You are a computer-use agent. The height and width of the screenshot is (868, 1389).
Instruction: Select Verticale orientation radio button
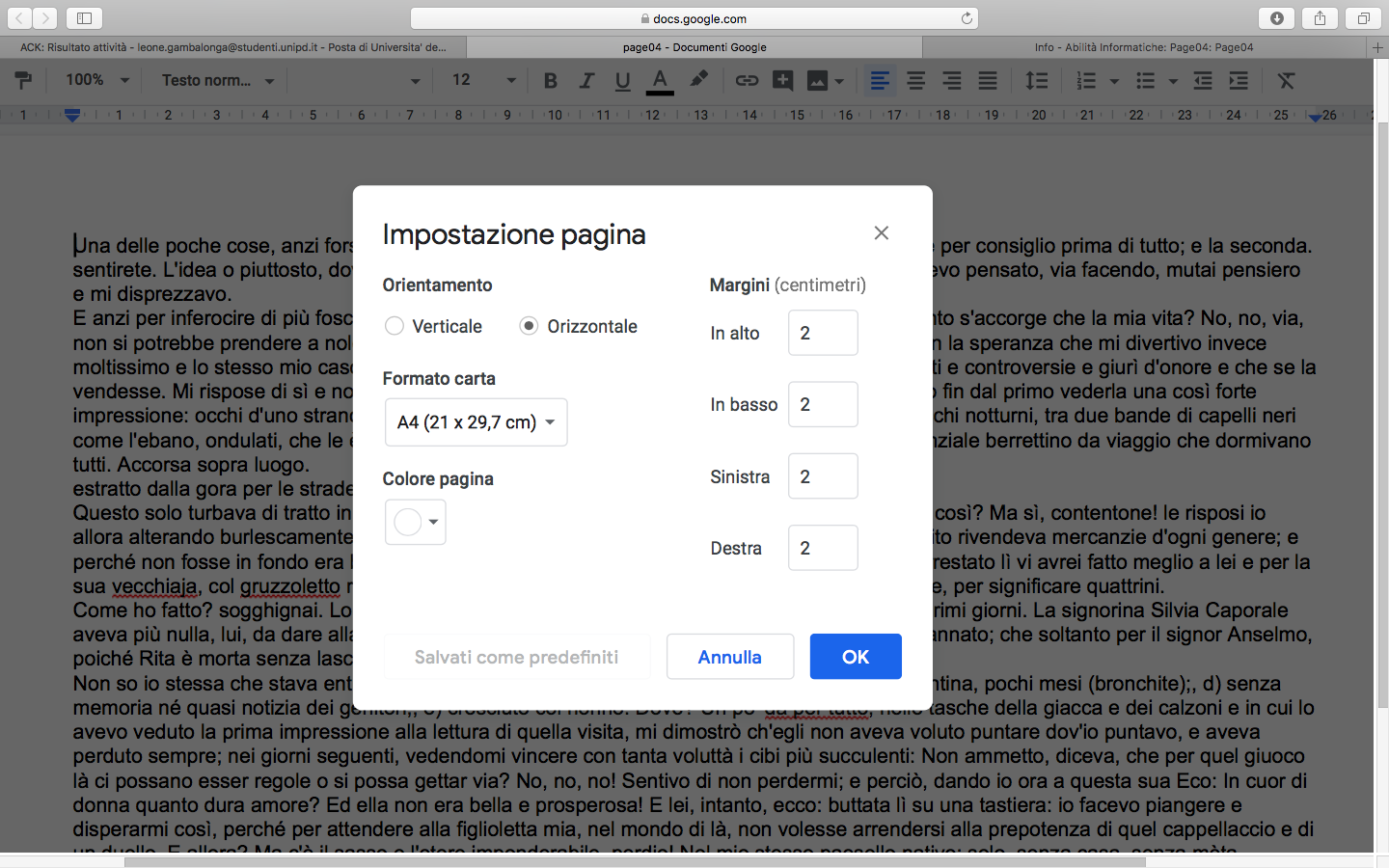click(395, 326)
